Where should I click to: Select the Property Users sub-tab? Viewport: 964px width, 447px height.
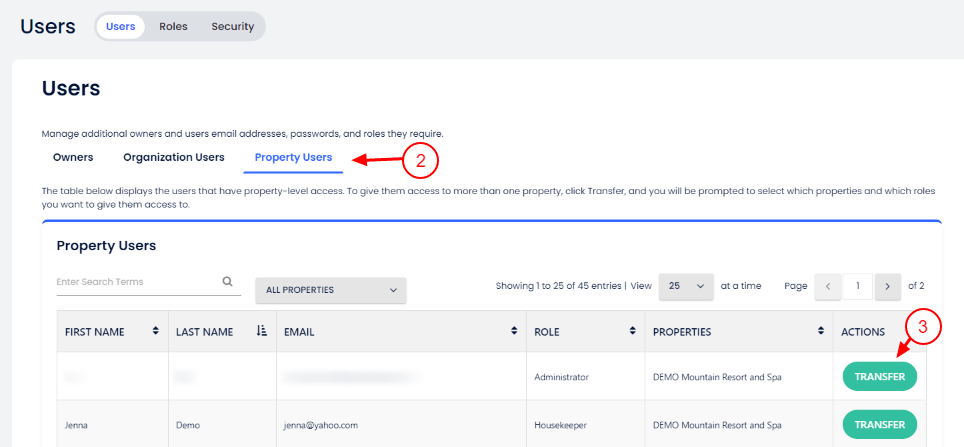[293, 157]
